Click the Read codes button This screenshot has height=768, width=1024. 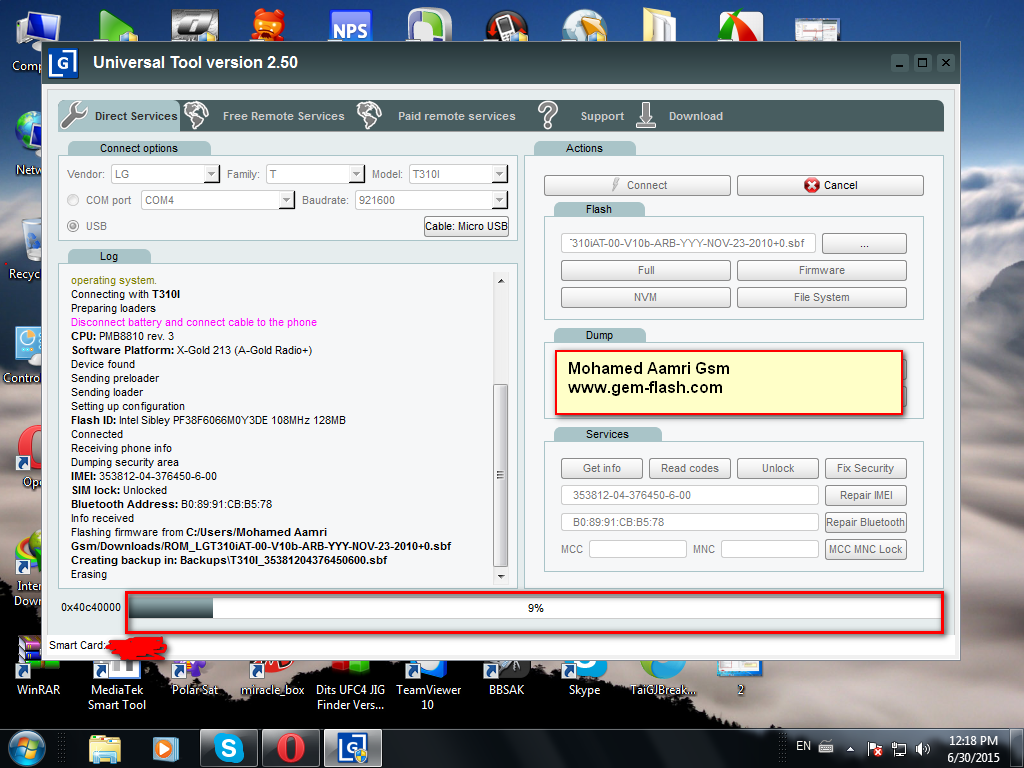(690, 468)
